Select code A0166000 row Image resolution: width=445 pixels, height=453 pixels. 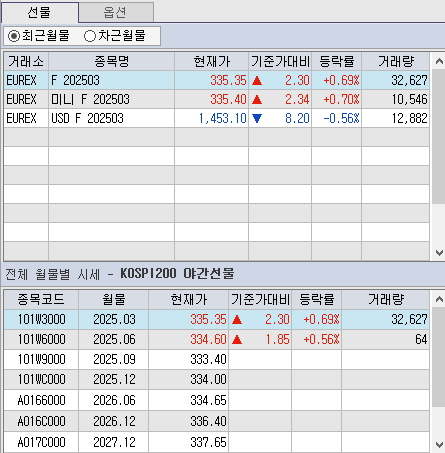point(217,400)
